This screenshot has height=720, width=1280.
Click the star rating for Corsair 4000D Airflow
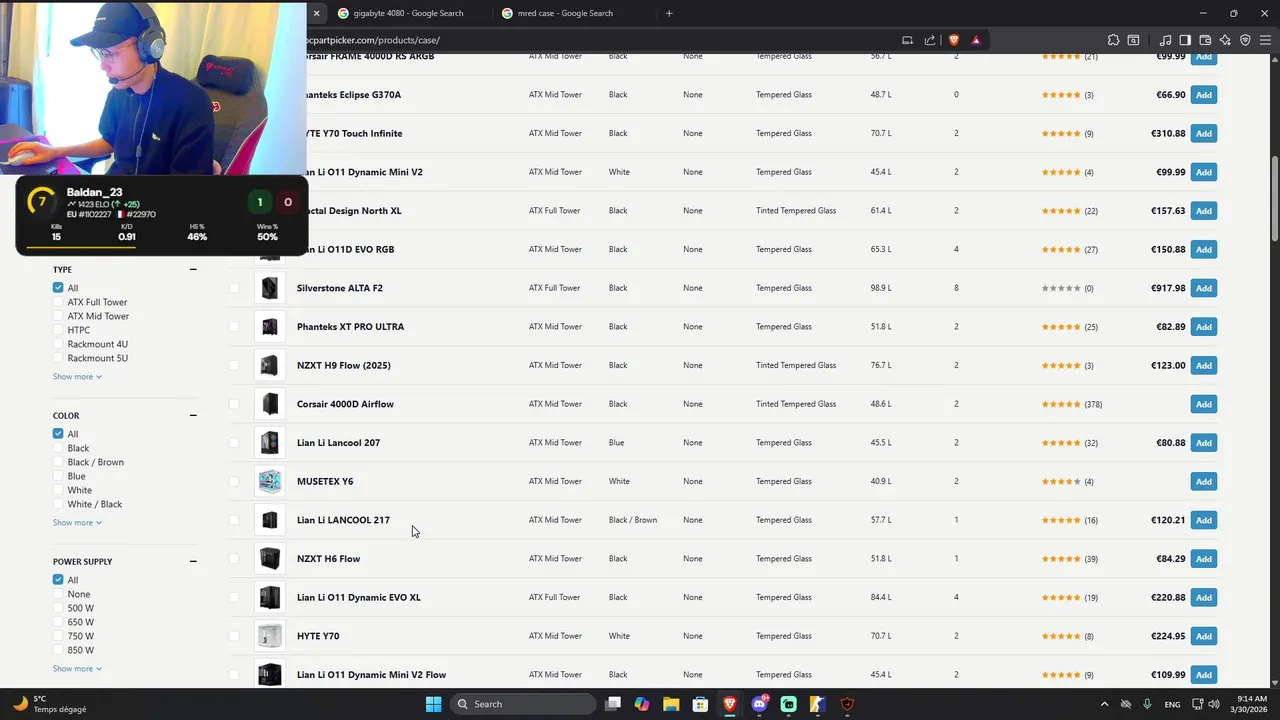(1061, 404)
